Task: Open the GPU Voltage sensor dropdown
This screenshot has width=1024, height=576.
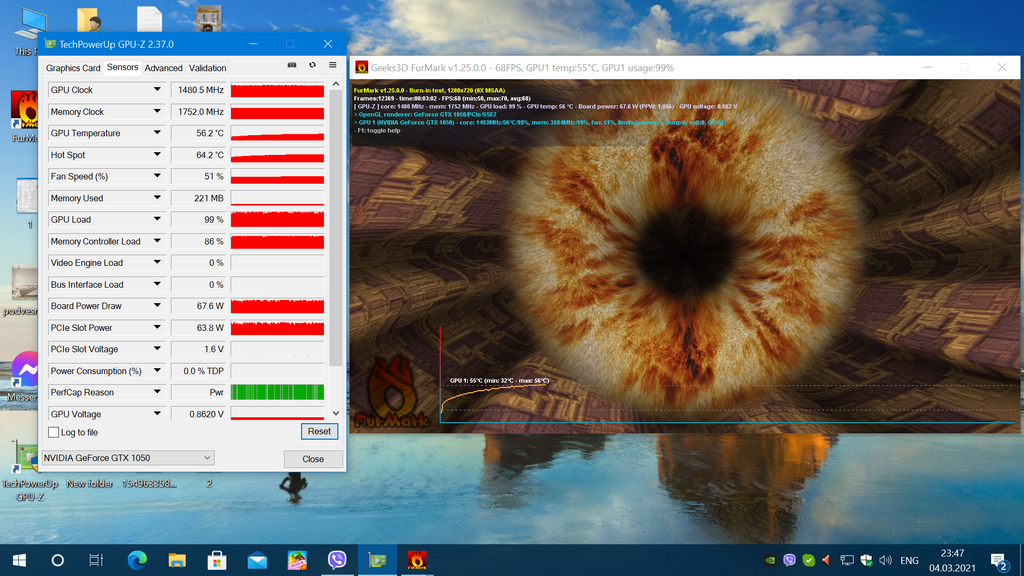Action: point(157,414)
